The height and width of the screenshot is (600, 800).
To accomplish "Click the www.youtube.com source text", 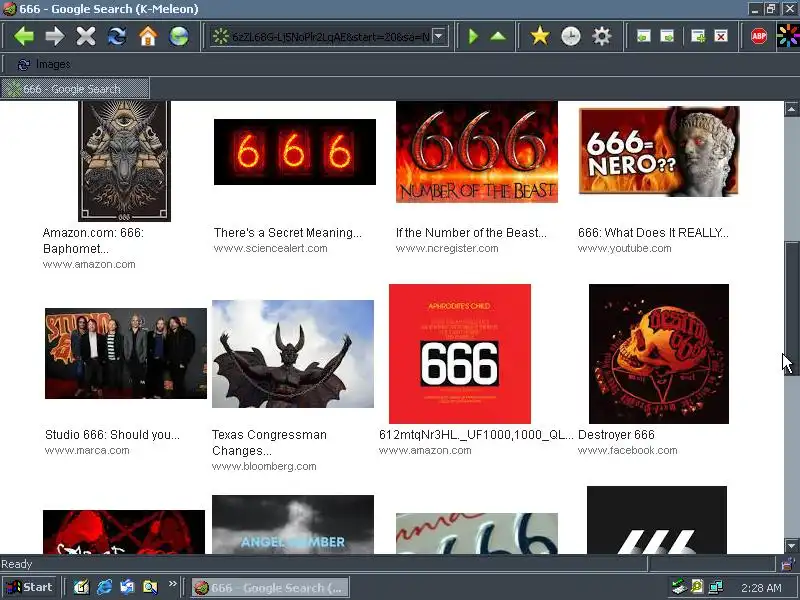I will (x=624, y=248).
